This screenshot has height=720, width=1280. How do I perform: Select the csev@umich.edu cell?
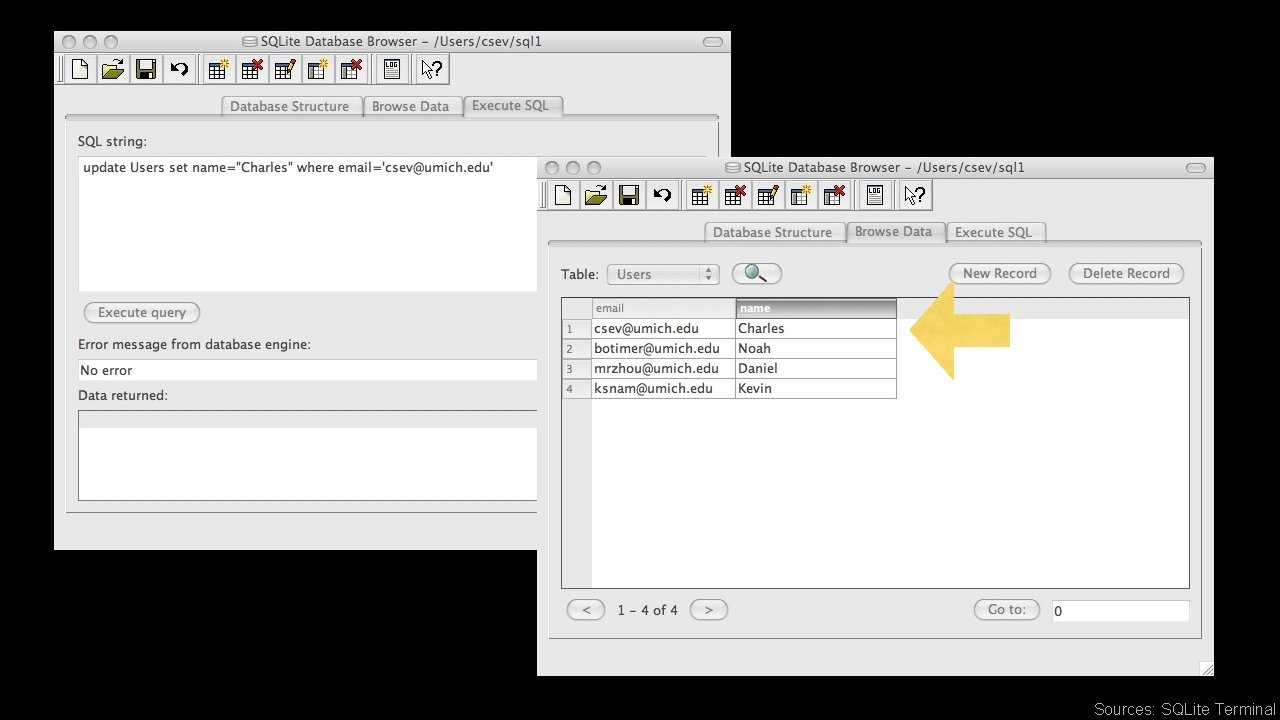[x=664, y=328]
